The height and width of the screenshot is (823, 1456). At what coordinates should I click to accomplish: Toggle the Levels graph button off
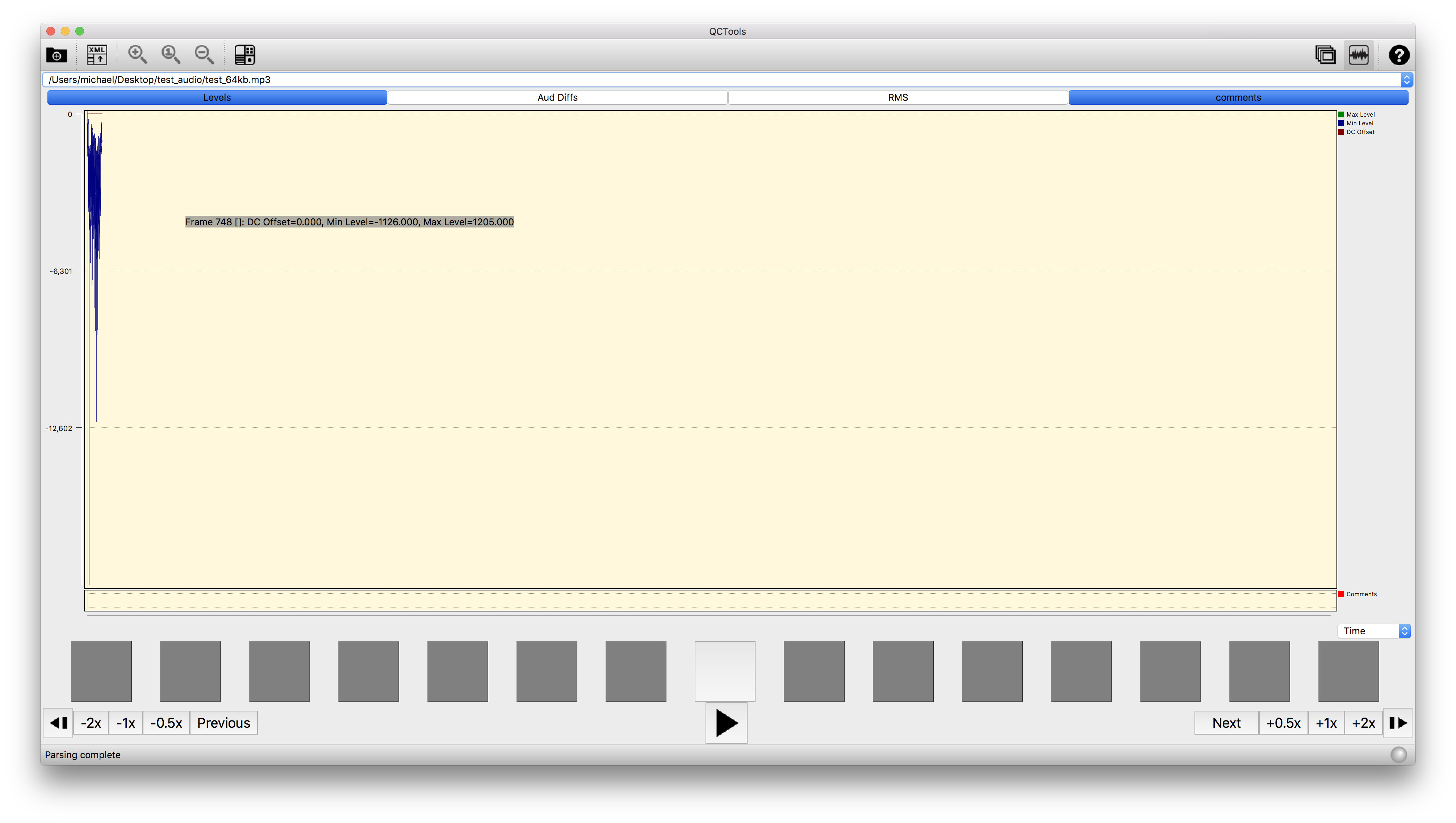click(x=217, y=97)
